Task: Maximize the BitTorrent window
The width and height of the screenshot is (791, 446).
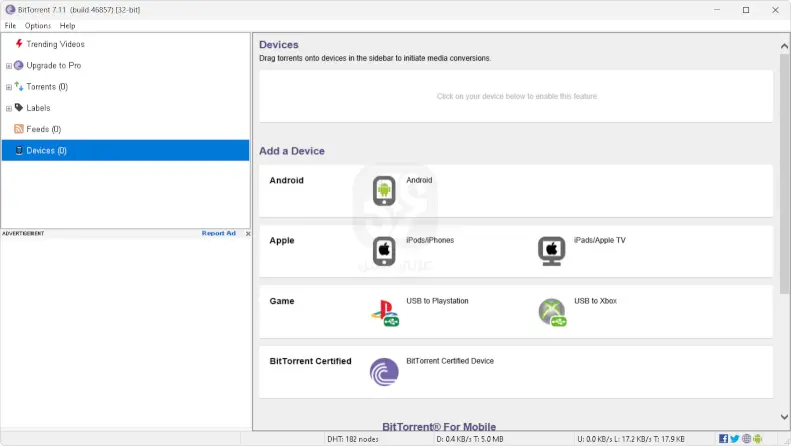Action: pos(746,10)
